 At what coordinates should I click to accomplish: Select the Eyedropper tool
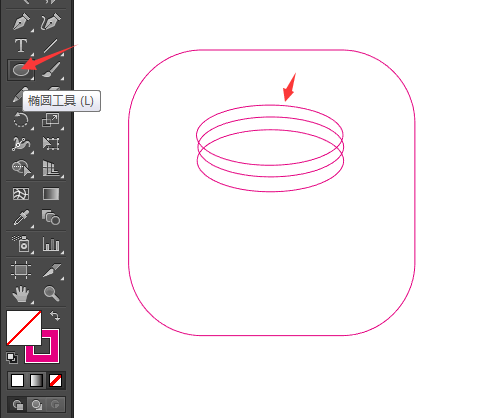point(22,218)
